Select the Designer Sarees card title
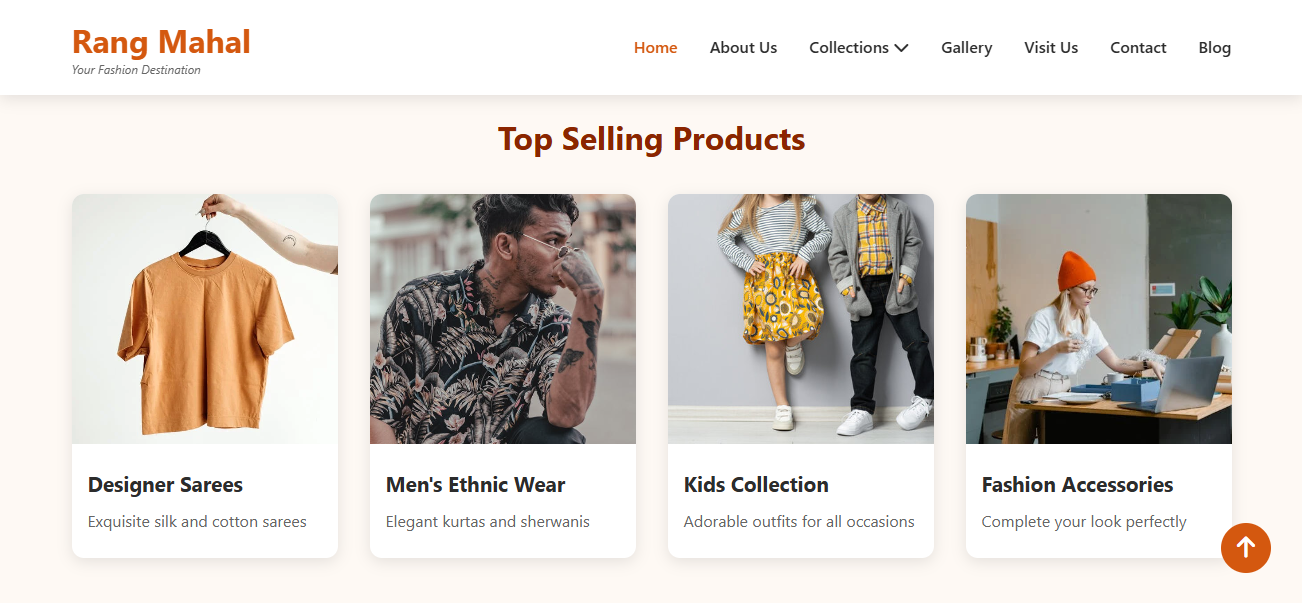Screen dimensions: 1302x603 (x=165, y=485)
